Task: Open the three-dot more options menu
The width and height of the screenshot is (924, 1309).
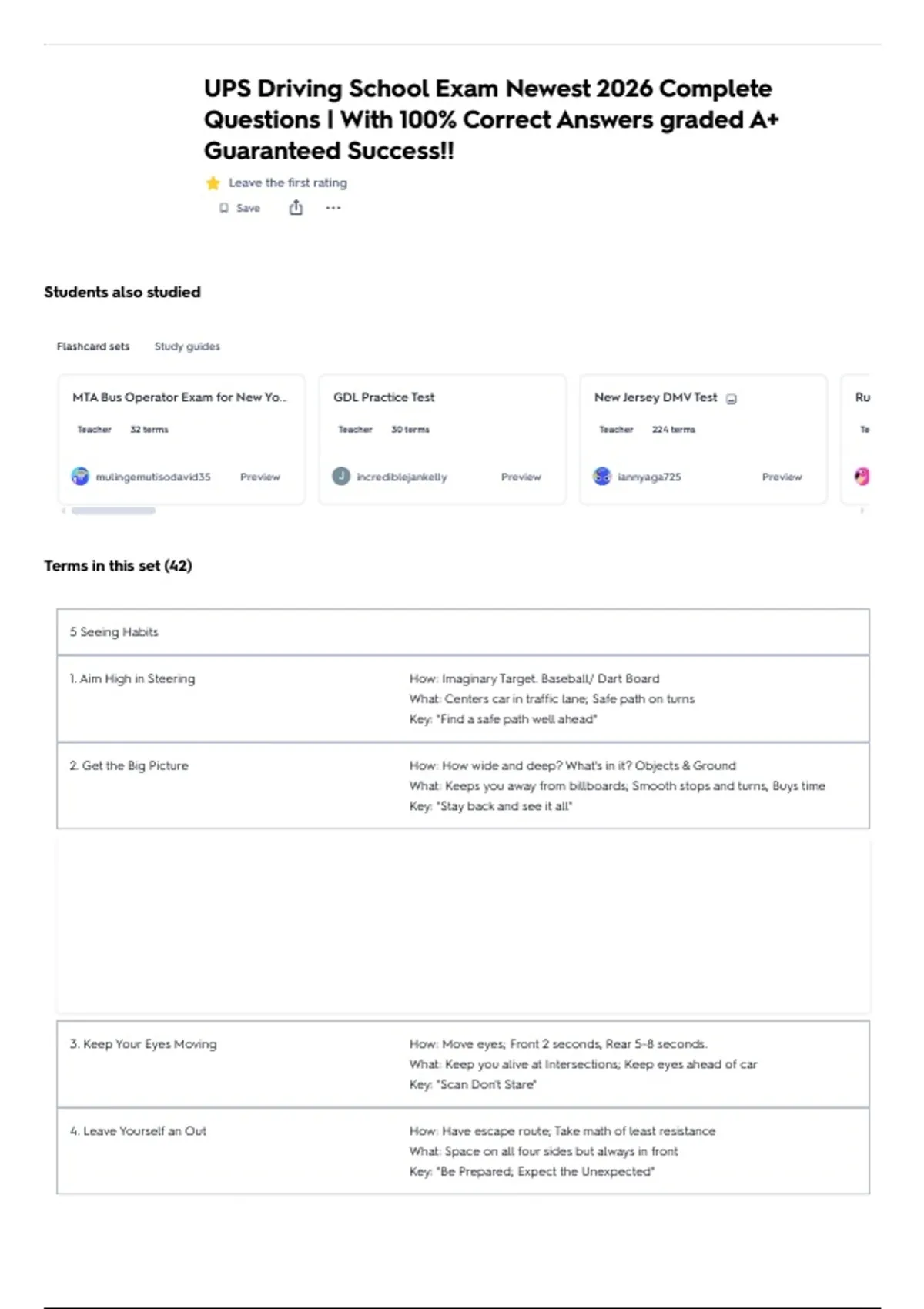Action: (333, 208)
